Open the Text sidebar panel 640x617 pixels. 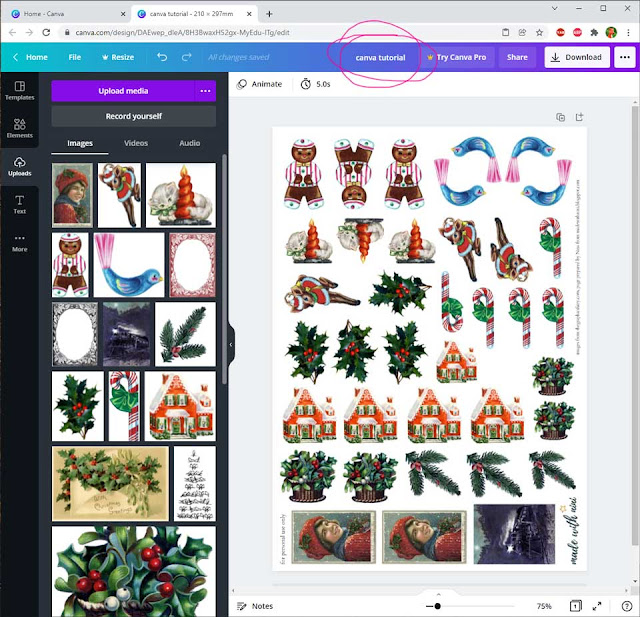(20, 204)
